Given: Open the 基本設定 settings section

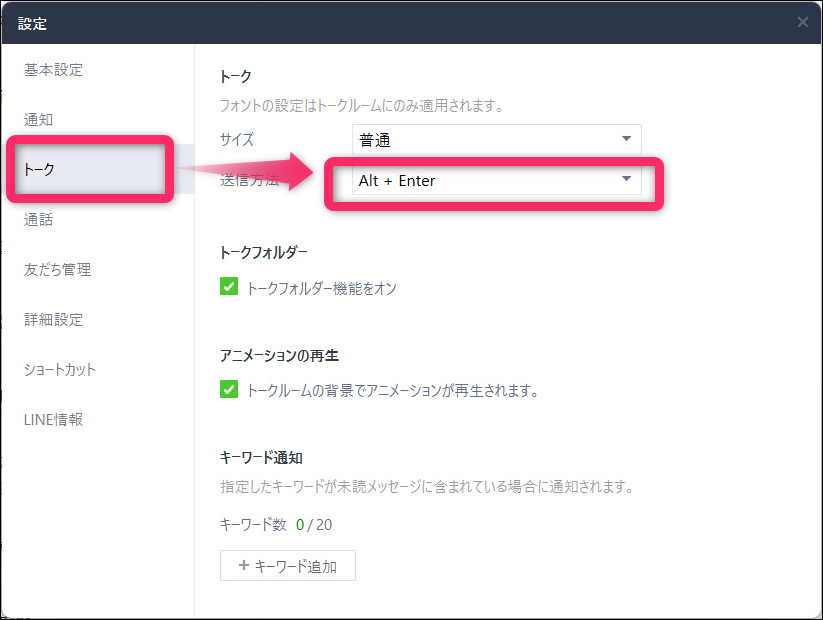Looking at the screenshot, I should pos(53,70).
